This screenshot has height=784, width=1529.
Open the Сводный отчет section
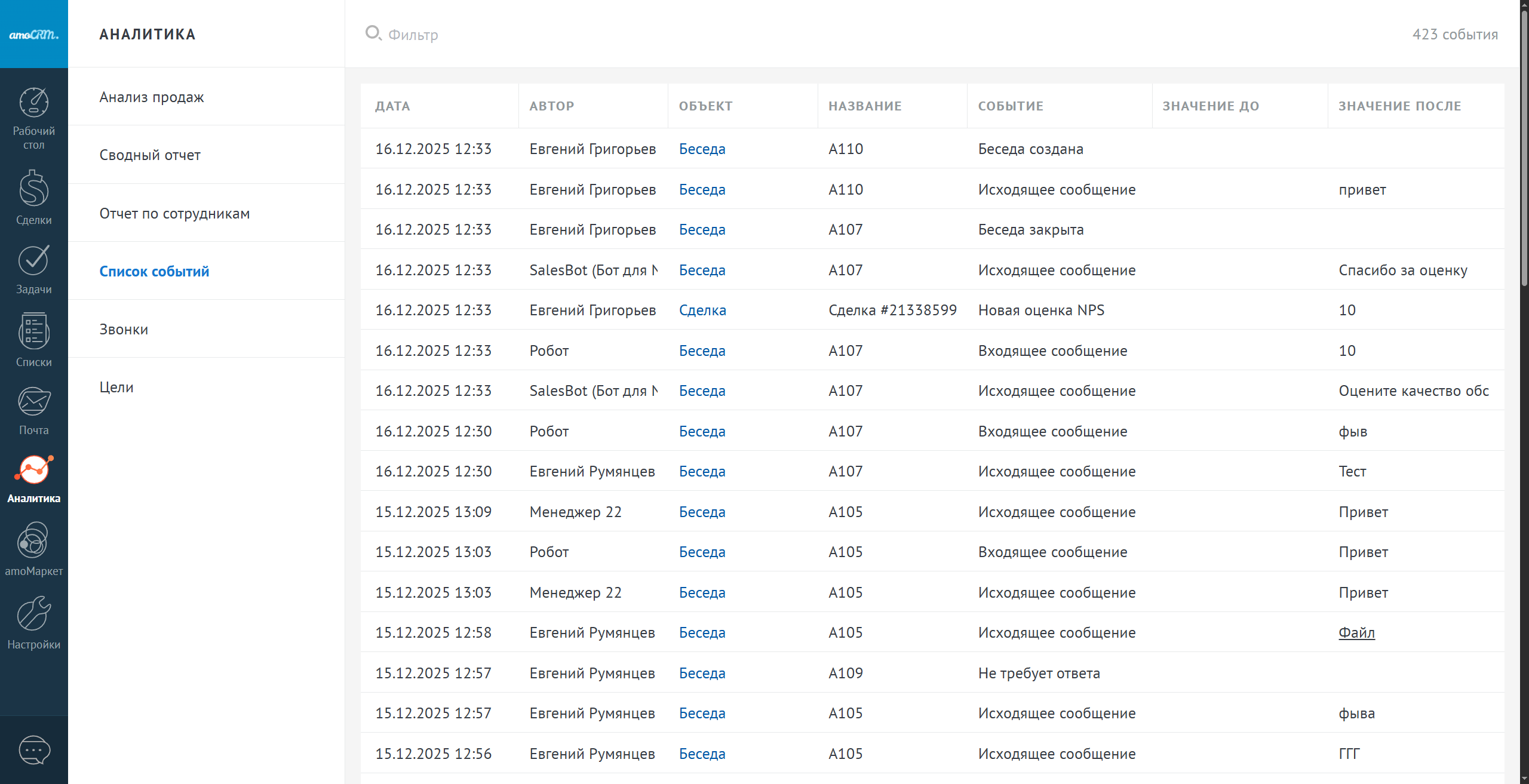[150, 155]
